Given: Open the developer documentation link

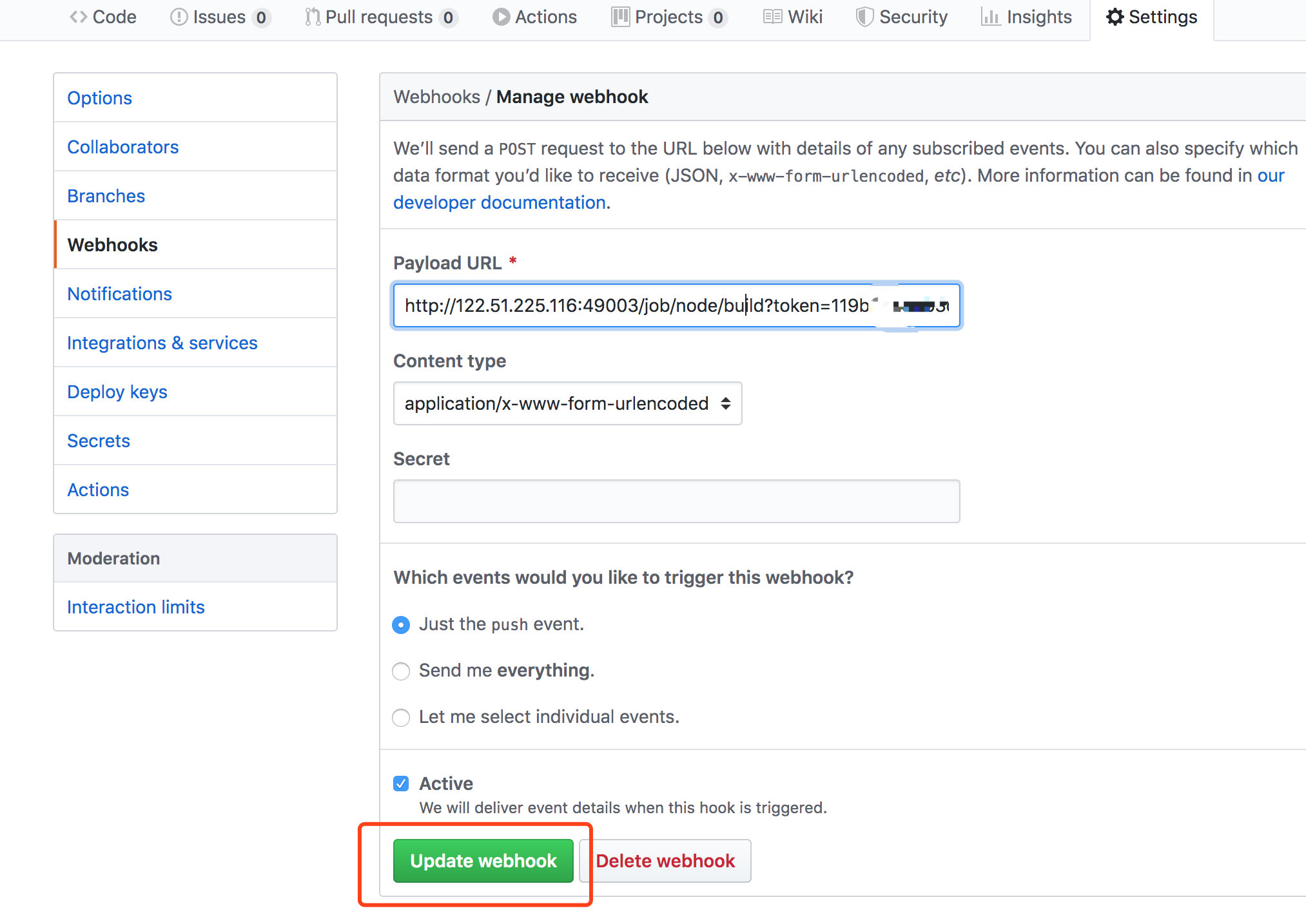Looking at the screenshot, I should (x=500, y=202).
